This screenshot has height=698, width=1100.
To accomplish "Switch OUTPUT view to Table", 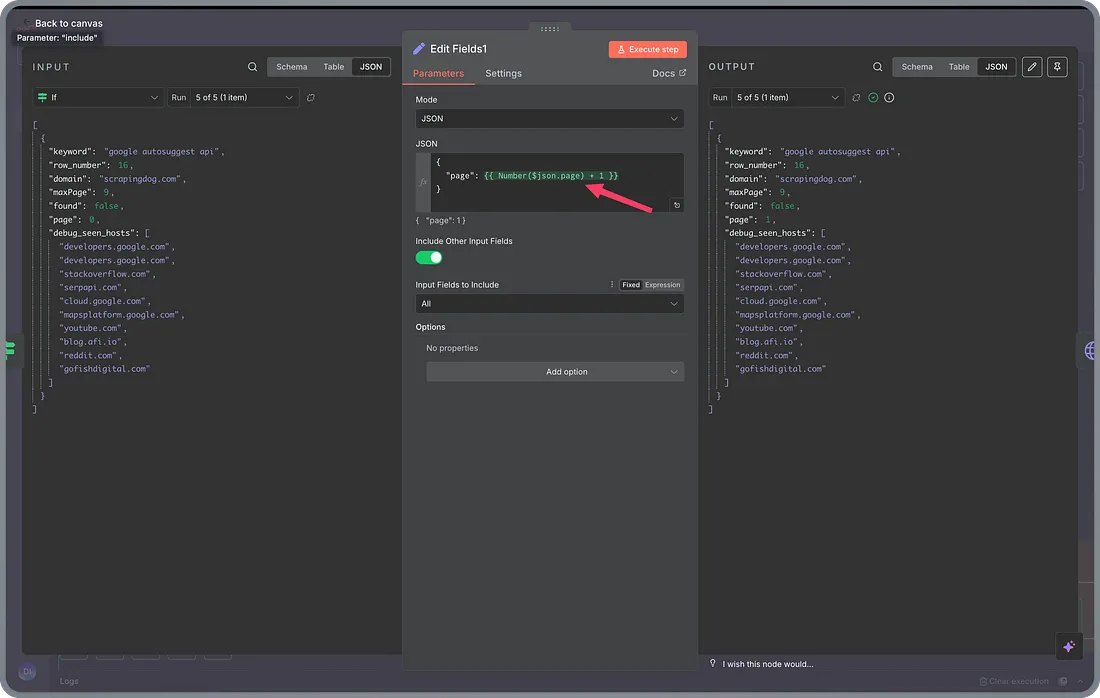I will click(x=958, y=67).
